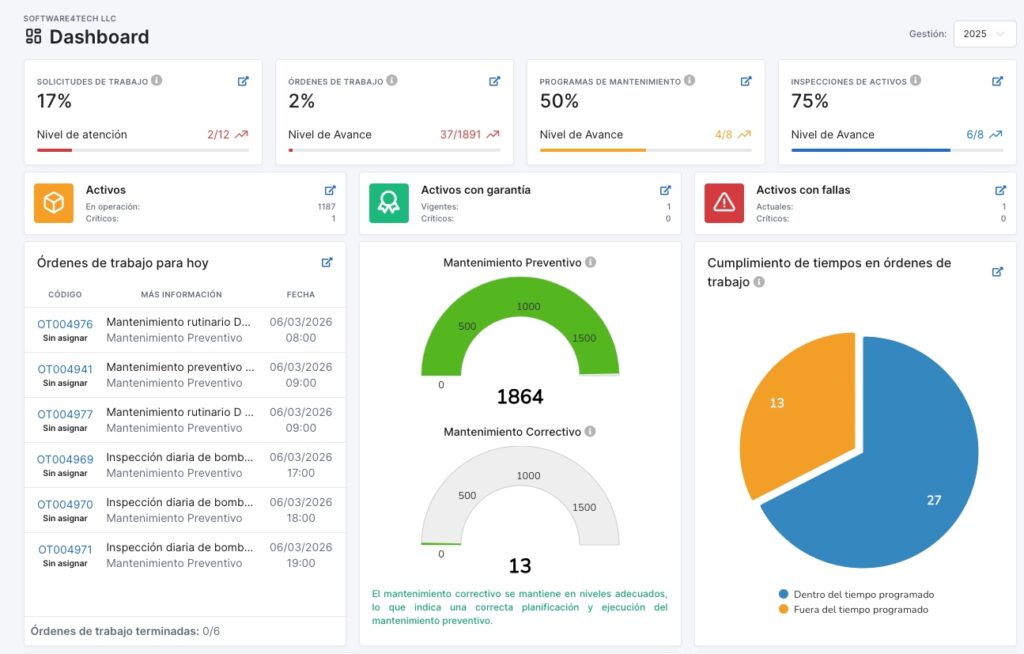Screen dimensions: 1024x654
Task: Open work order OT004971 link
Action: [x=65, y=549]
